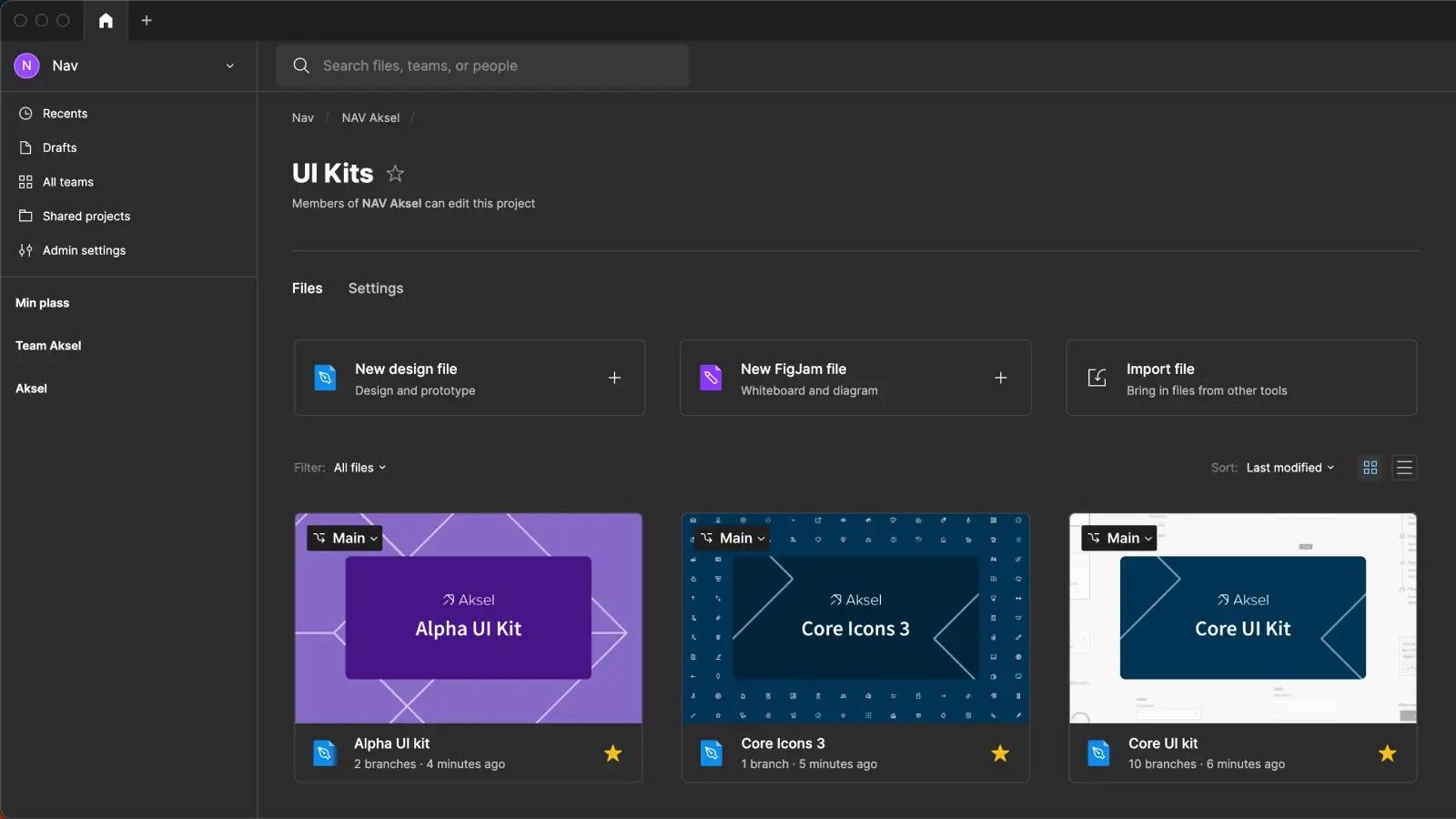Expand the Nav workspace switcher chevron

230,66
